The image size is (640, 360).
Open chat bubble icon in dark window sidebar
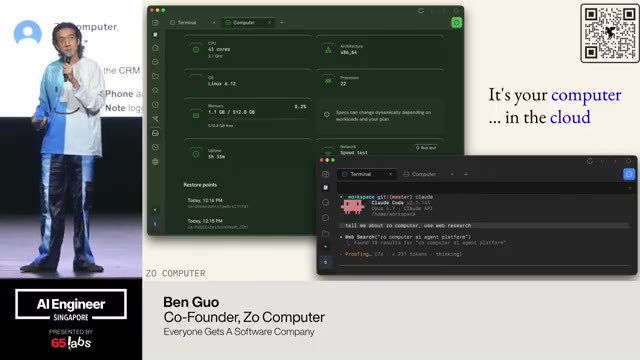[x=325, y=202]
